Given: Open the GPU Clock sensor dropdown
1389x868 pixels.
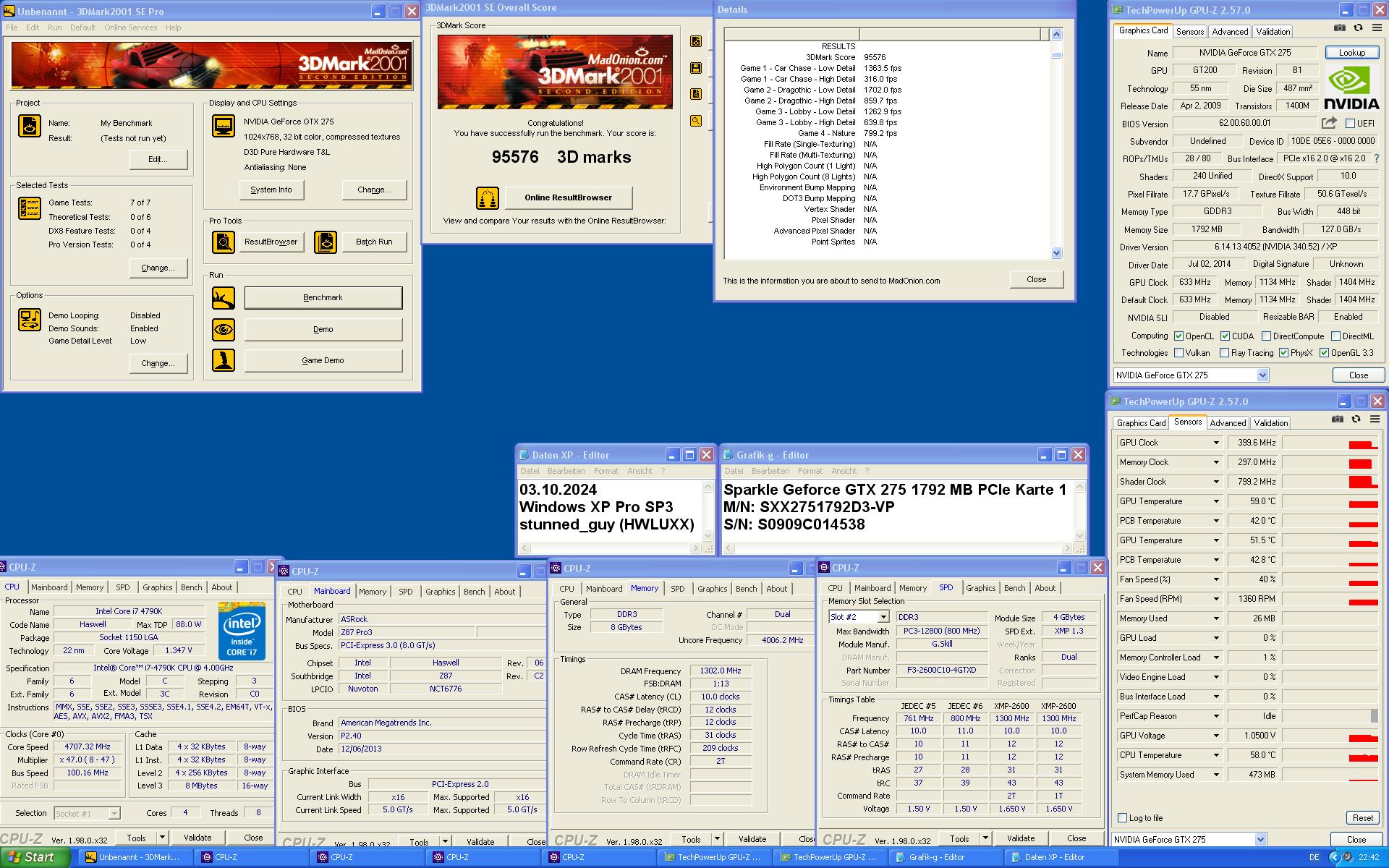Looking at the screenshot, I should coord(1216,443).
